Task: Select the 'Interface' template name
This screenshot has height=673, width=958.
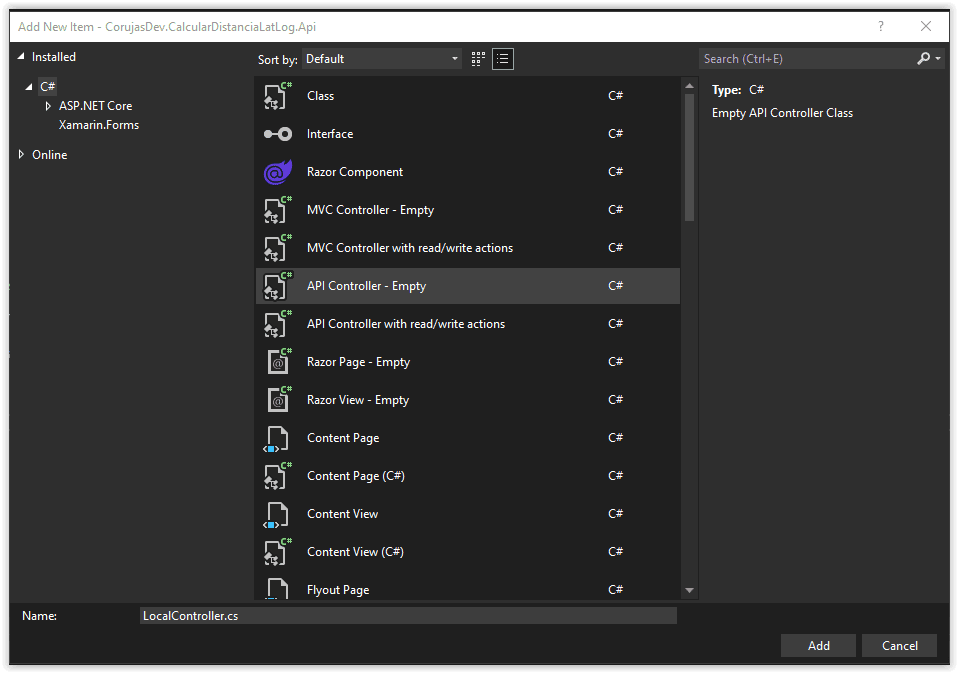Action: [330, 134]
